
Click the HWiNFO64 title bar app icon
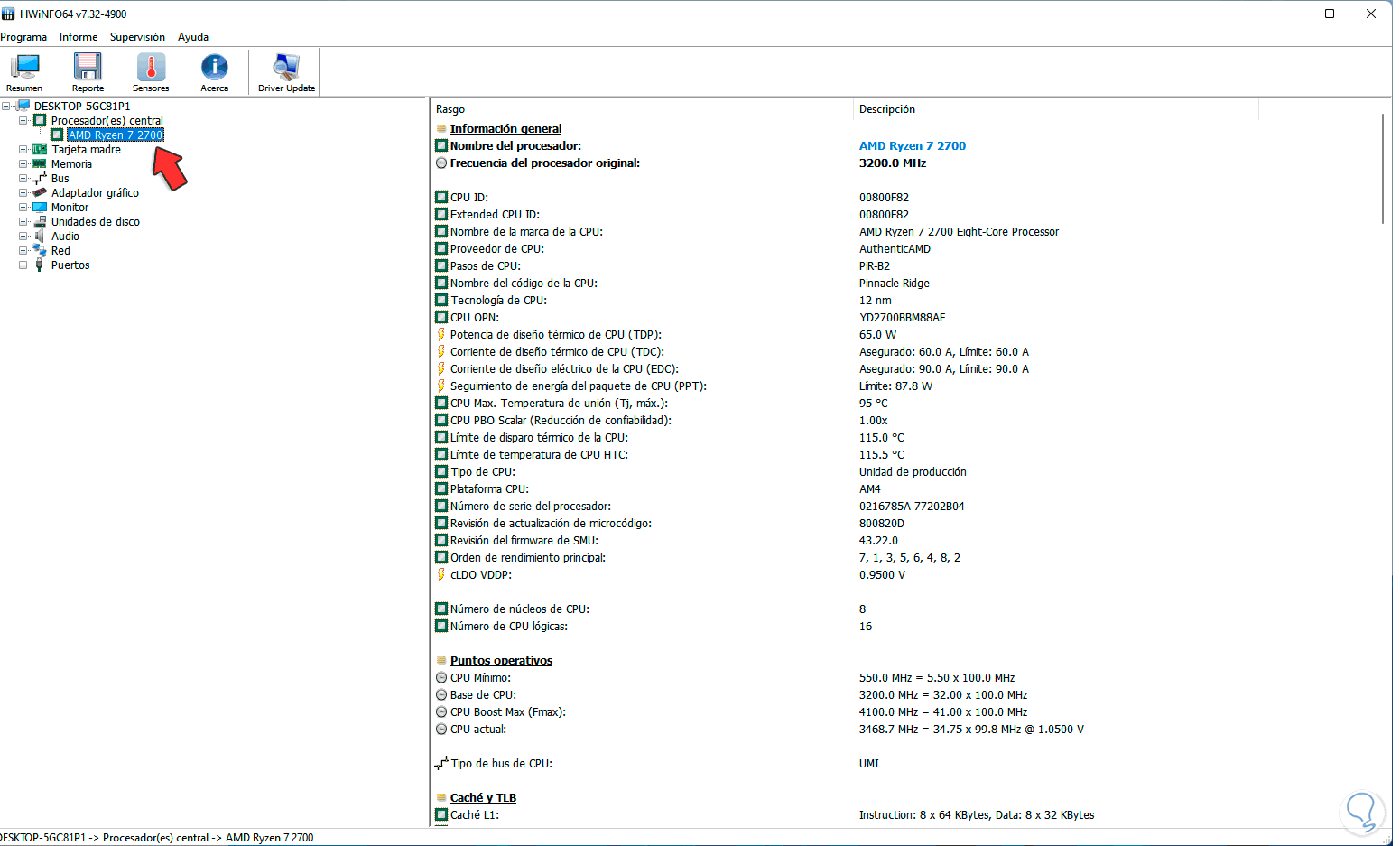point(8,14)
